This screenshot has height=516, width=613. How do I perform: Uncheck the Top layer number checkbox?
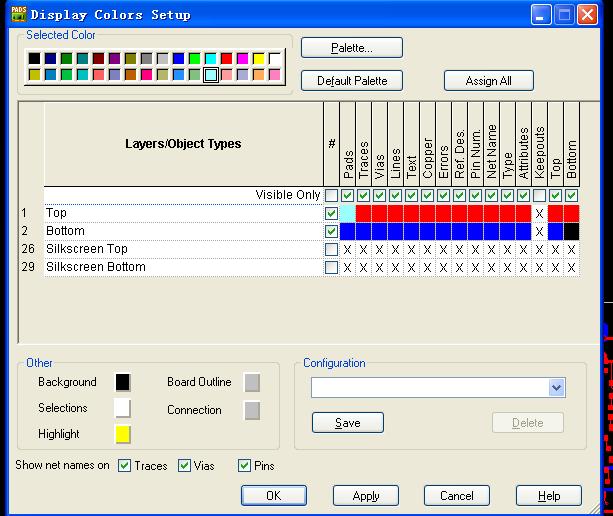[x=331, y=213]
